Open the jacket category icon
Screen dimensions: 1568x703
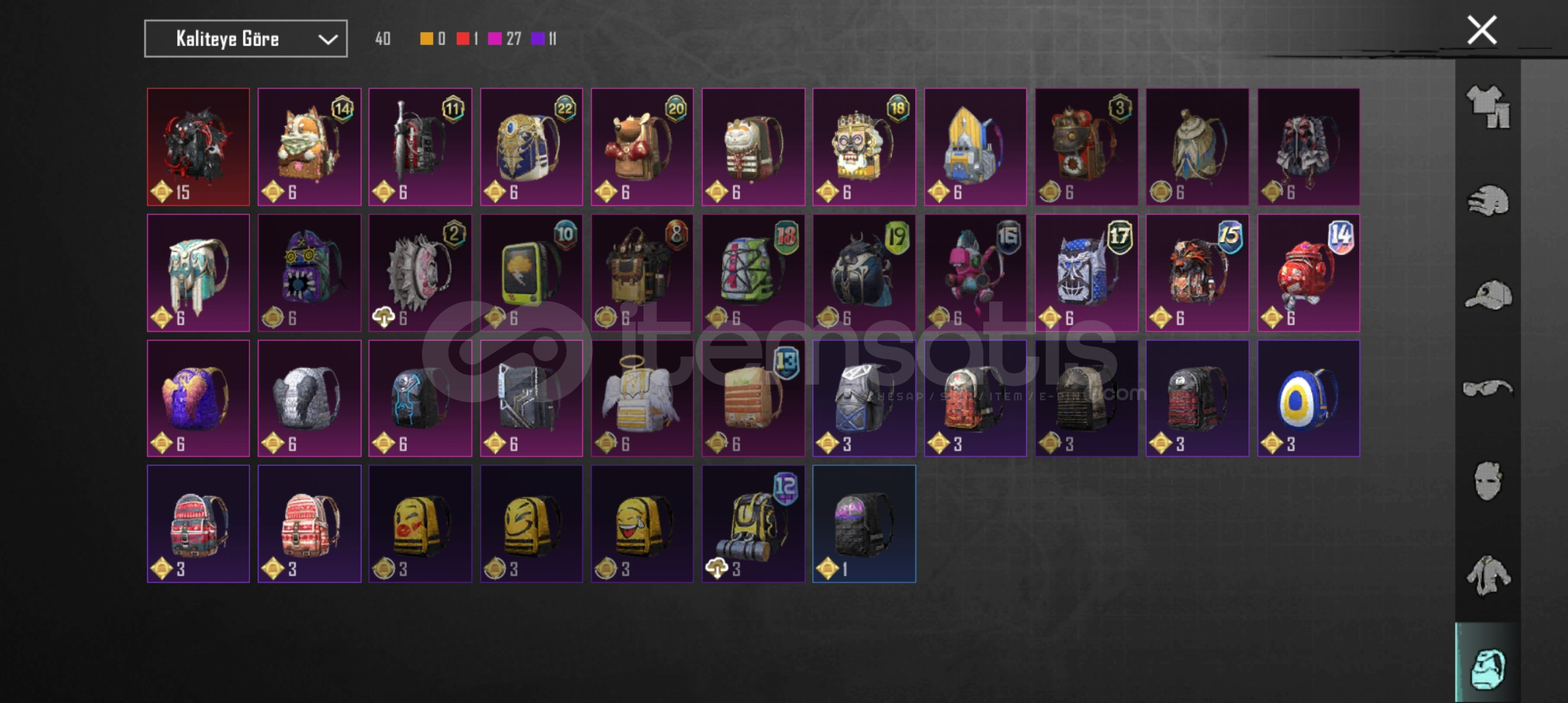tap(1488, 575)
